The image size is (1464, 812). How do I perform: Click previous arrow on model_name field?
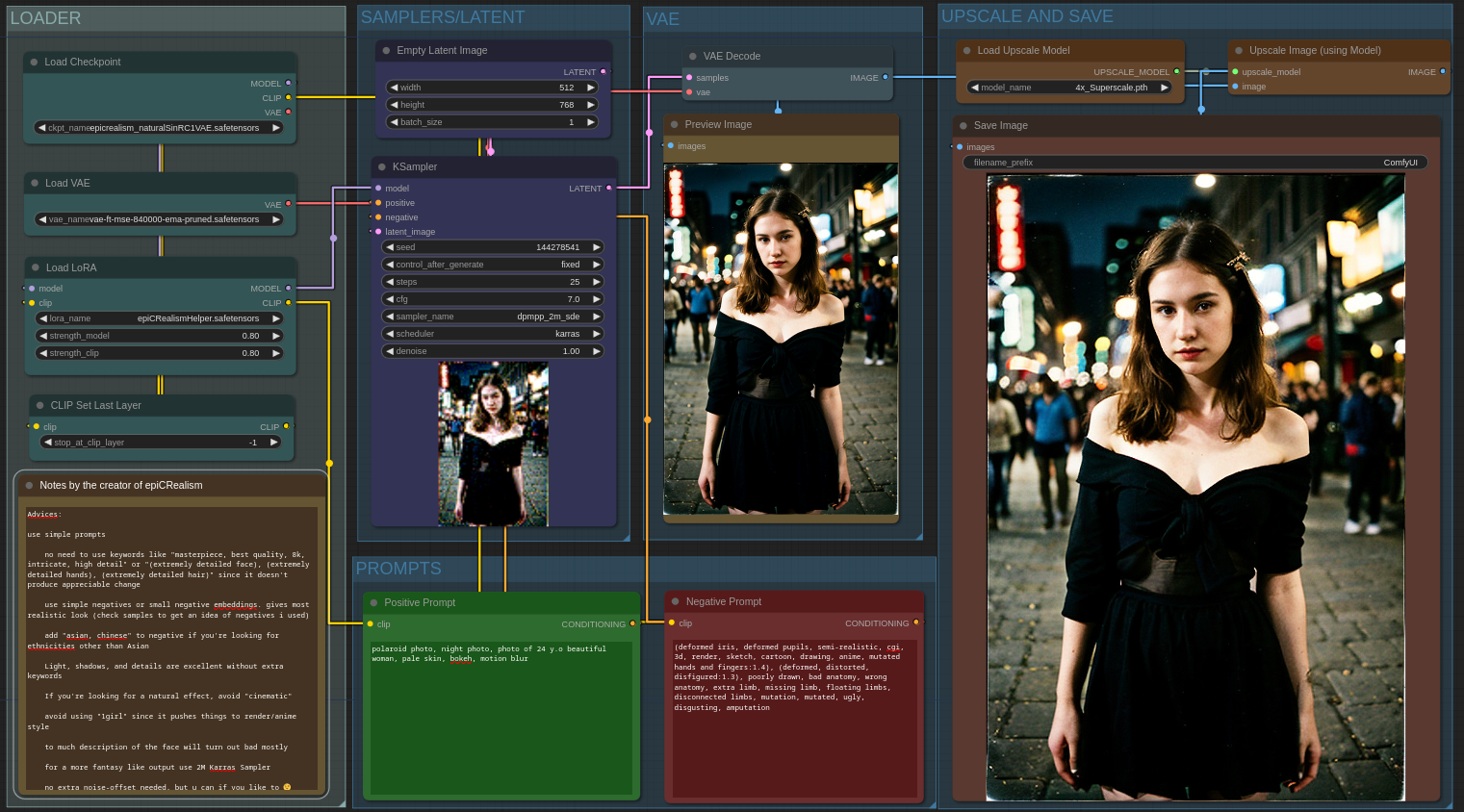coord(974,87)
